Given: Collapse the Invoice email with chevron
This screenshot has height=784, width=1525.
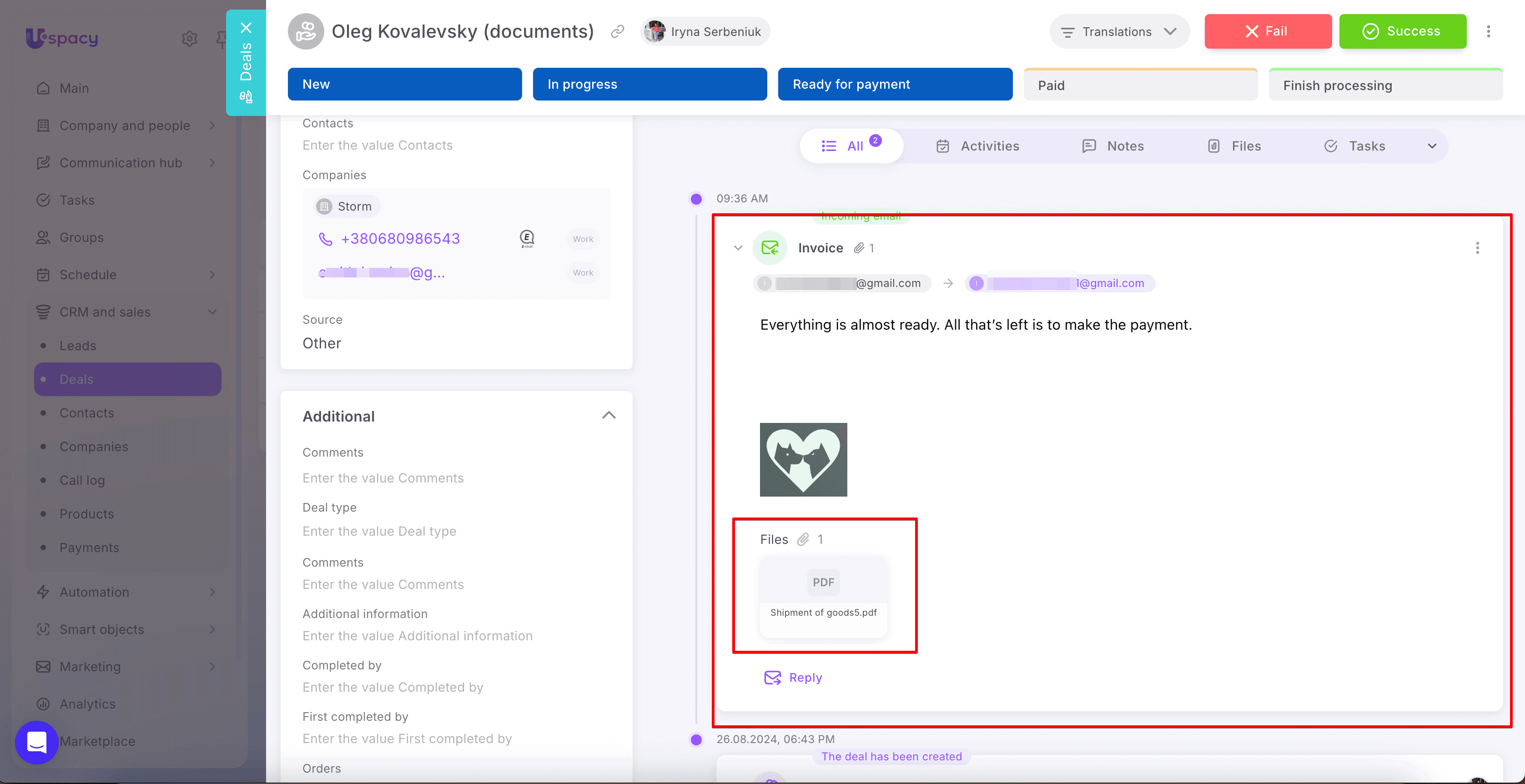Looking at the screenshot, I should tap(738, 248).
